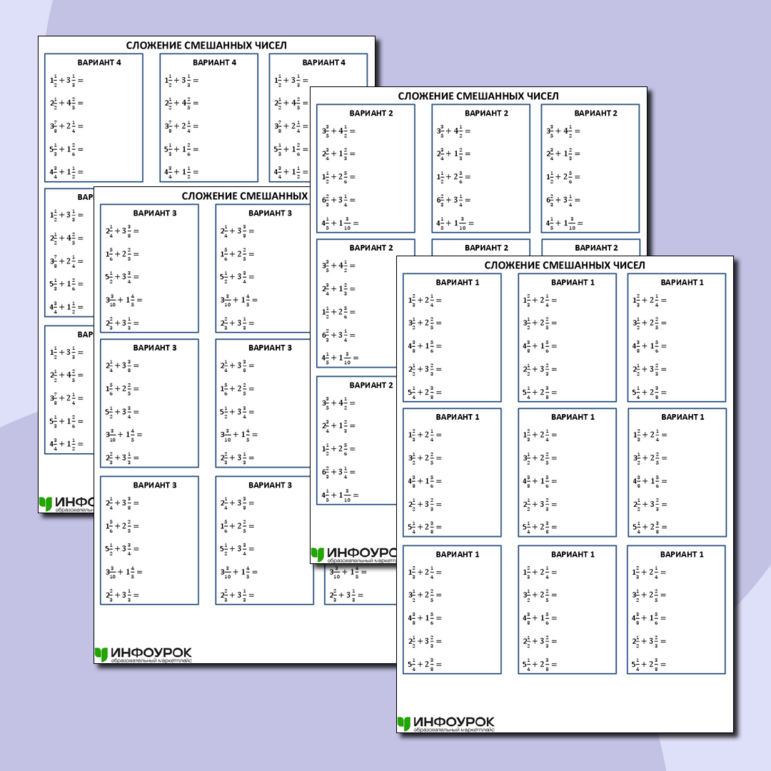Click the Инфоурок logo icon on the Вариант 3 sheet
Image resolution: width=771 pixels, height=771 pixels.
(101, 654)
